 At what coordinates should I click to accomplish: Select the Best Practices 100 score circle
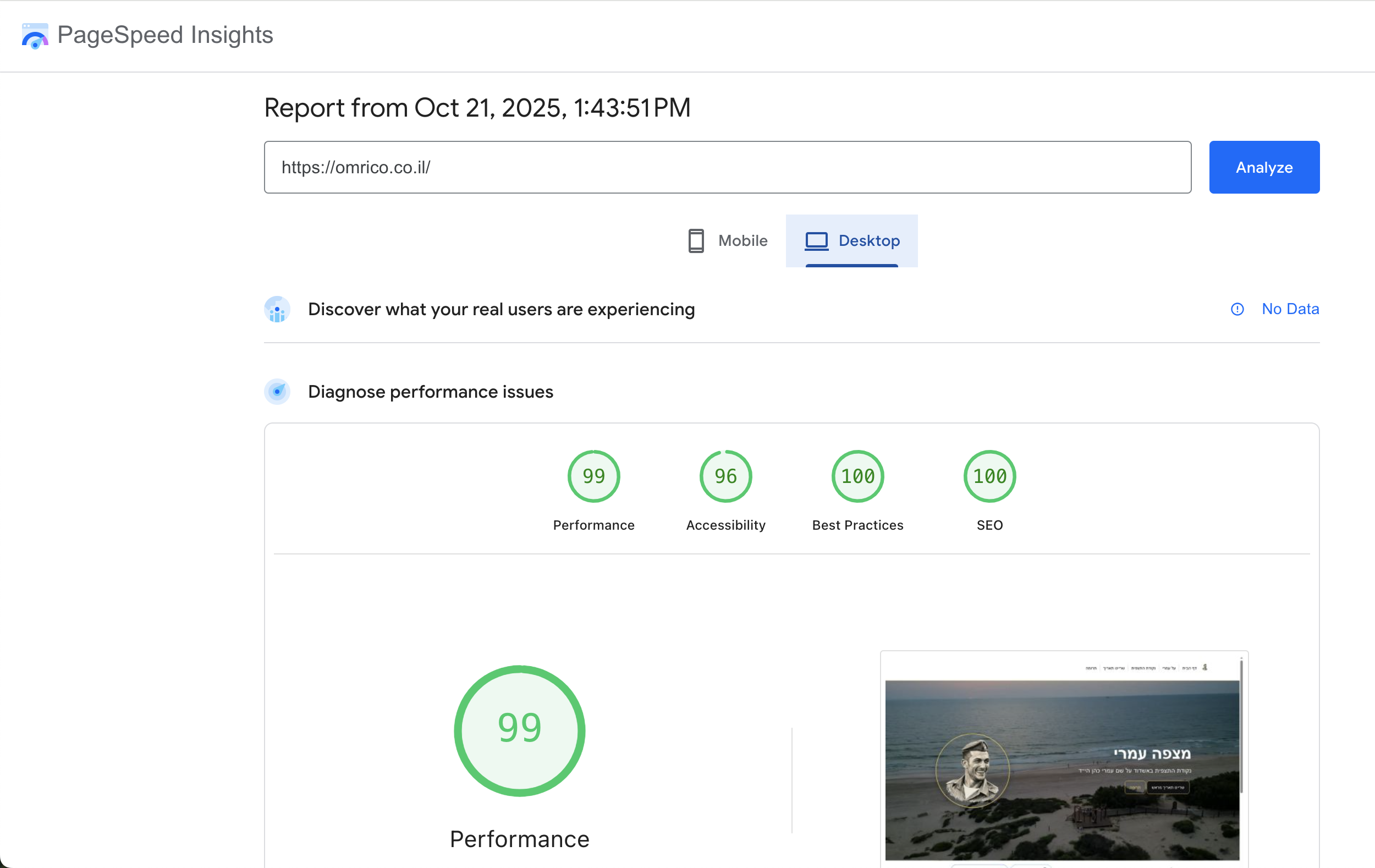pyautogui.click(x=857, y=476)
